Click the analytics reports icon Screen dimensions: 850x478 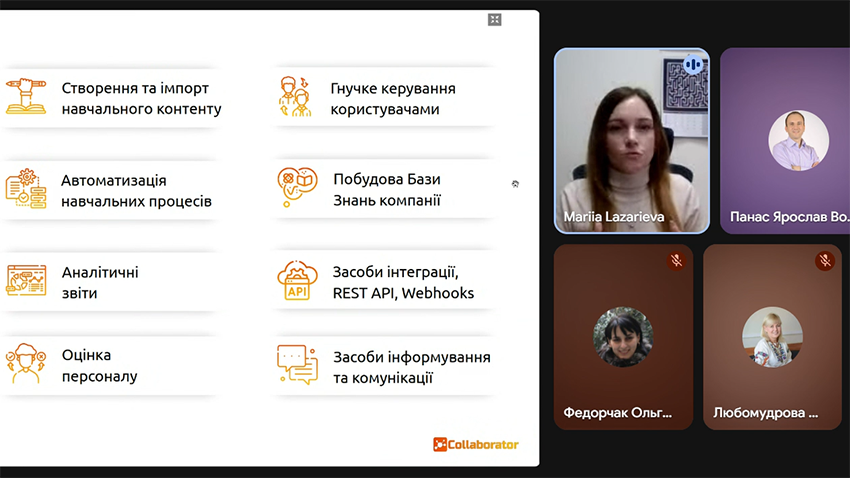(26, 281)
